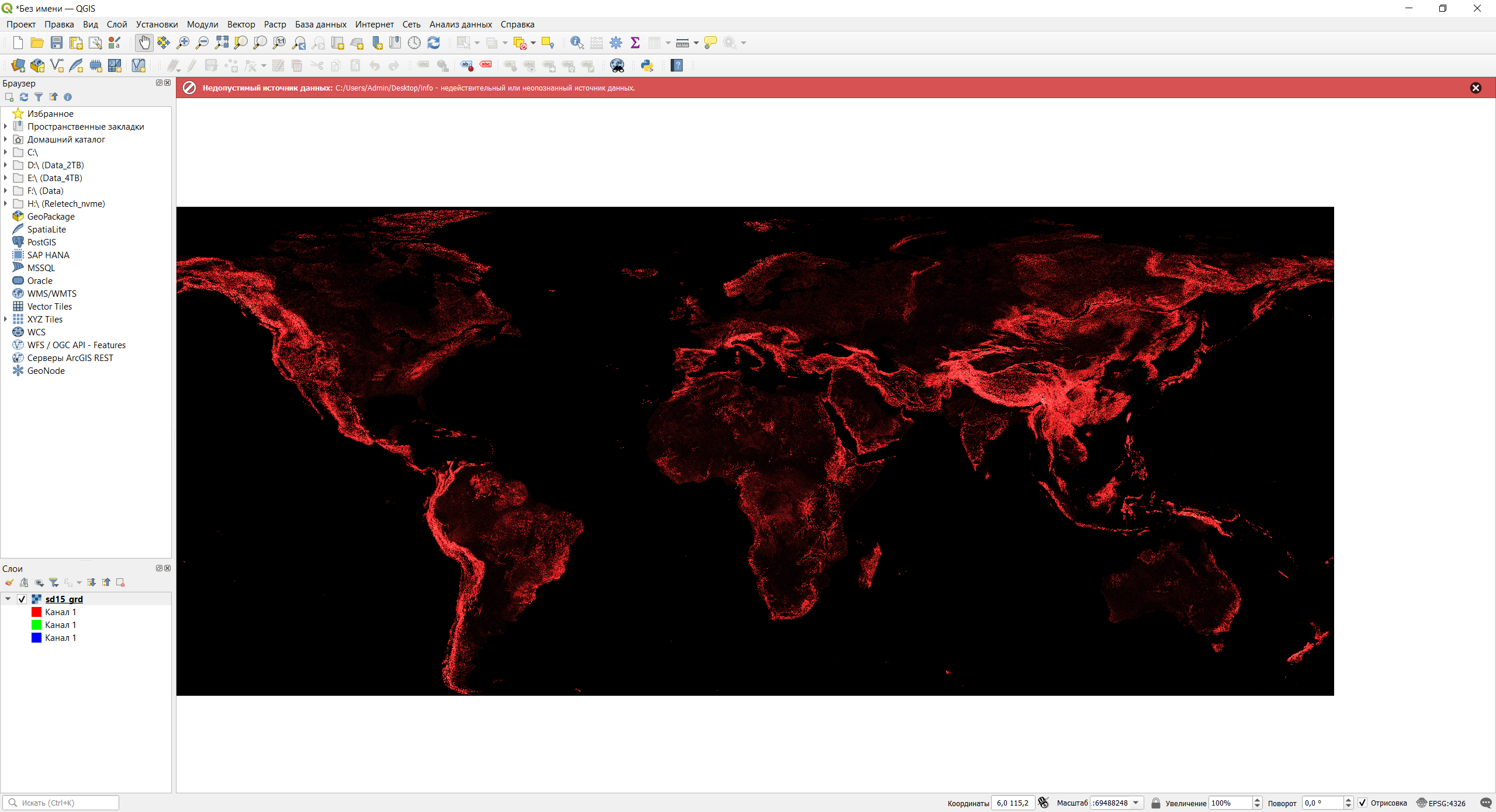Click the Zoom Full extent icon
The height and width of the screenshot is (812, 1496).
221,43
